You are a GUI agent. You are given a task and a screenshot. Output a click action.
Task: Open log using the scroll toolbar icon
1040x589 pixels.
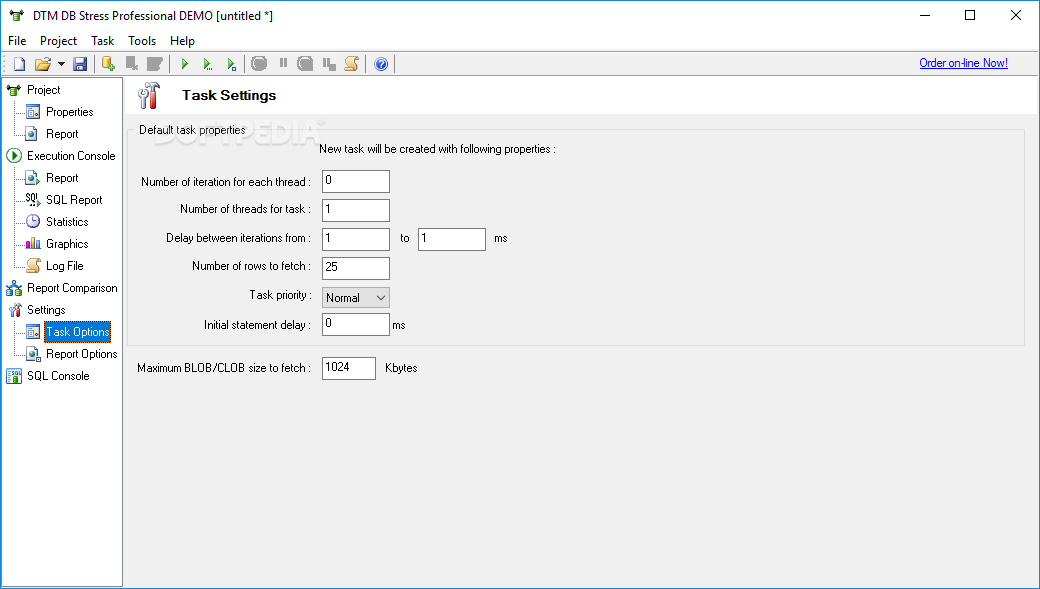[x=352, y=64]
